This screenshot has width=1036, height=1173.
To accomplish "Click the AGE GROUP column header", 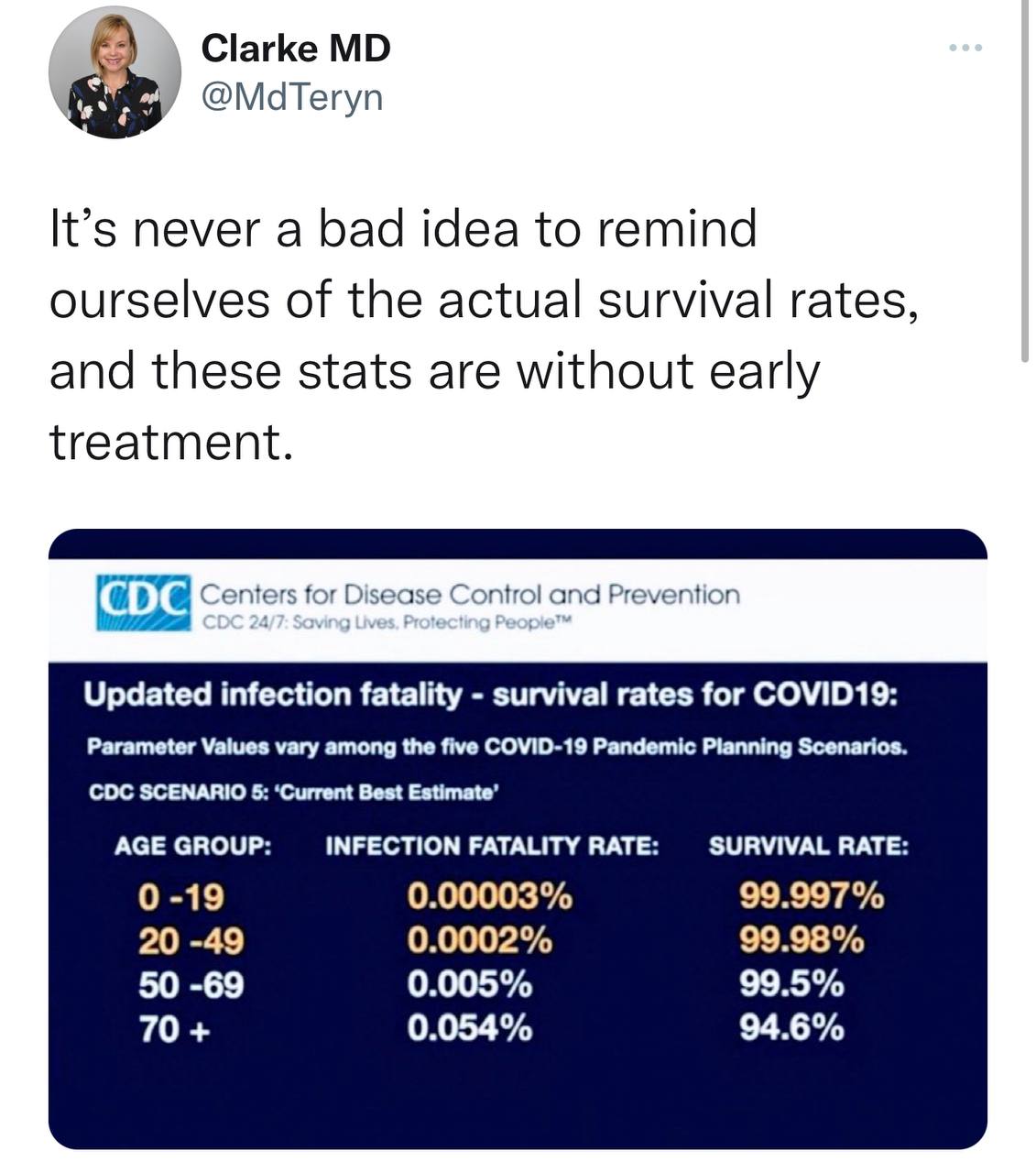I will click(193, 846).
